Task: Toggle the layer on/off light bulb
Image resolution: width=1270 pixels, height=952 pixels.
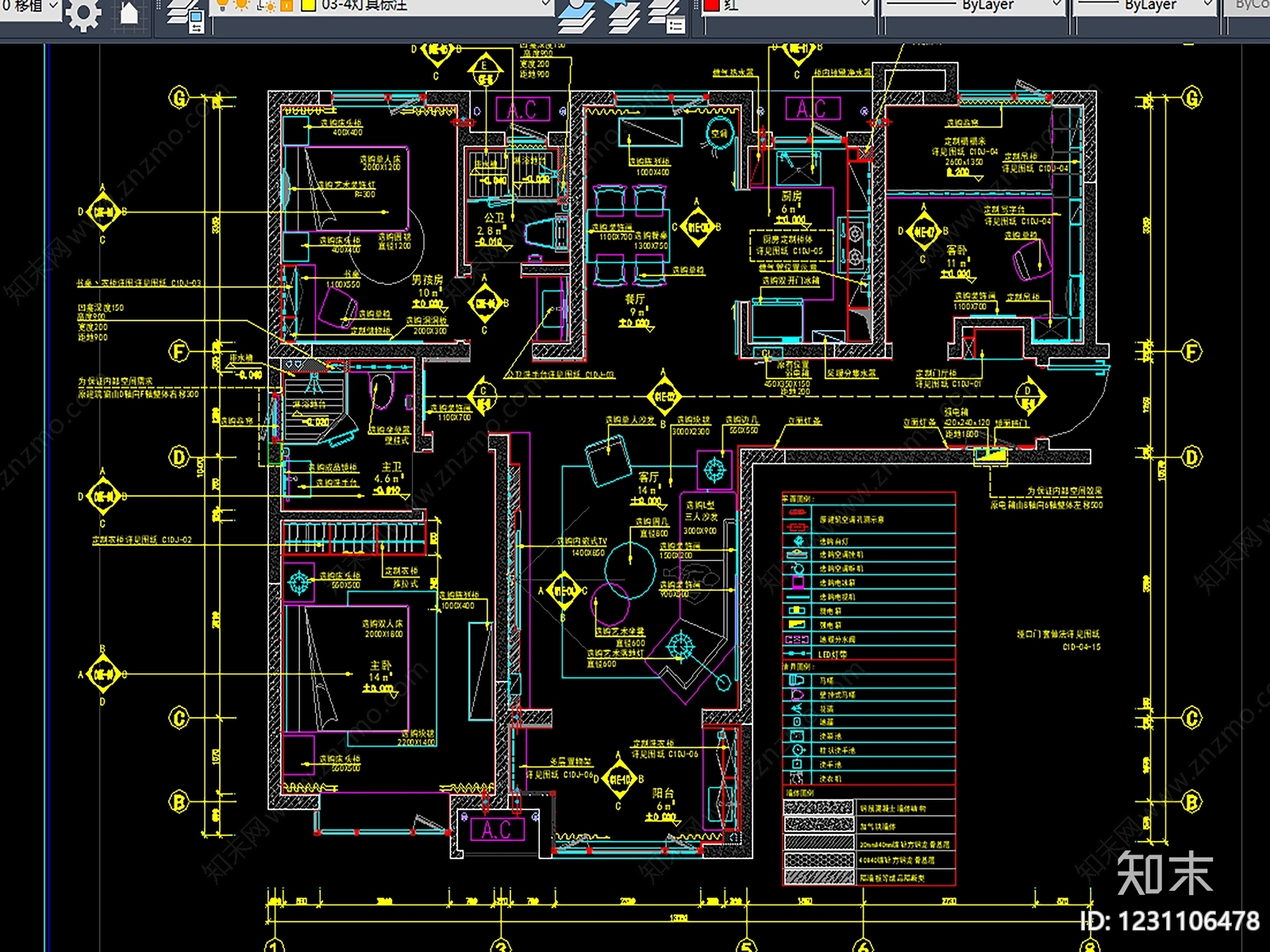Action: (223, 5)
